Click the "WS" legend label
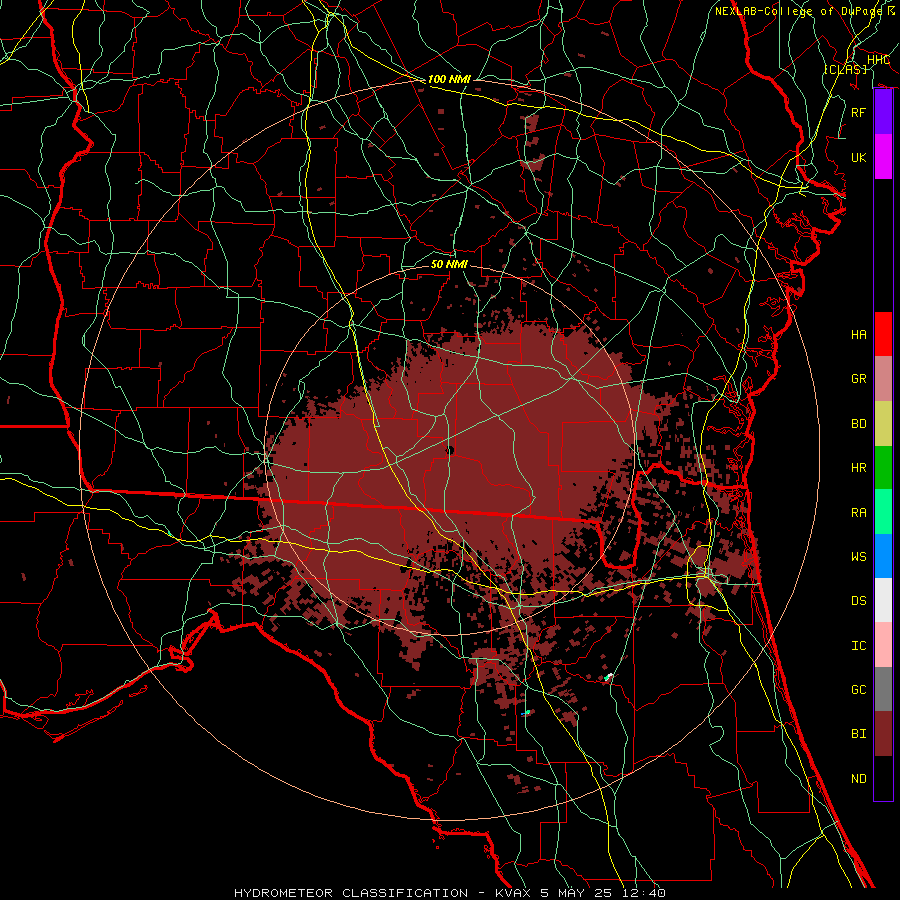Screen dimensions: 900x900 click(859, 556)
